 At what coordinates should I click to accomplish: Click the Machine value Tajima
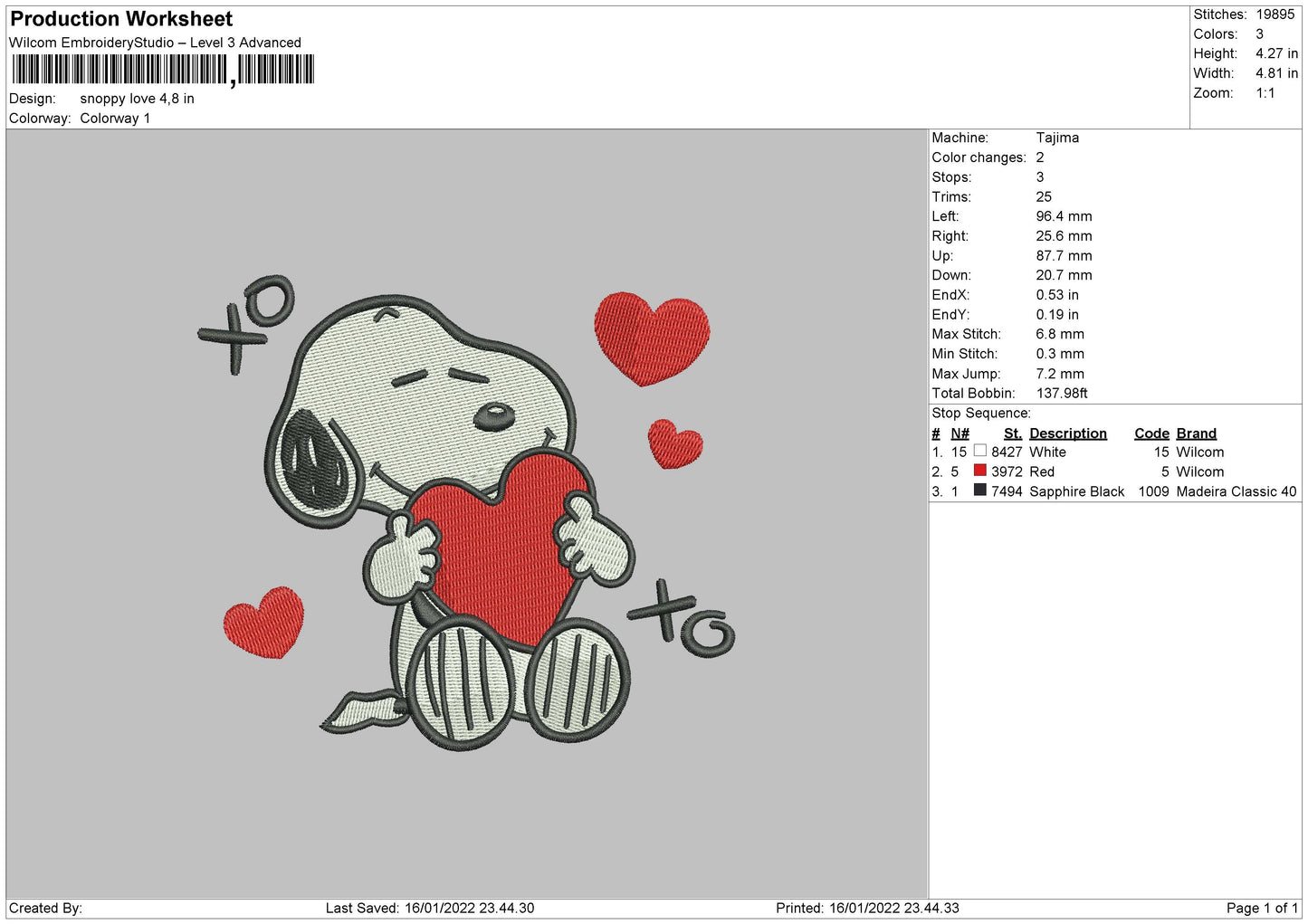pyautogui.click(x=1057, y=138)
